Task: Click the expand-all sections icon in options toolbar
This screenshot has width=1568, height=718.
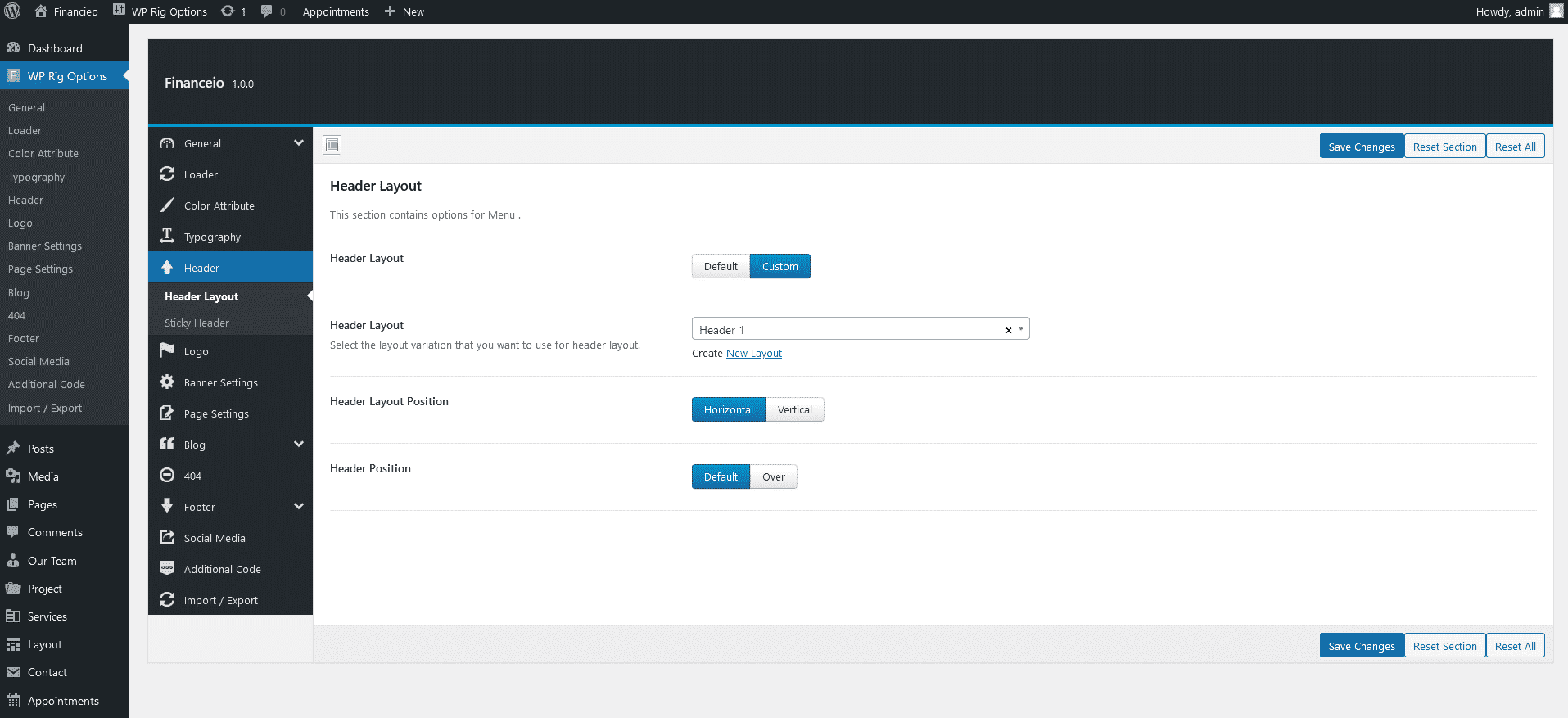Action: tap(332, 145)
